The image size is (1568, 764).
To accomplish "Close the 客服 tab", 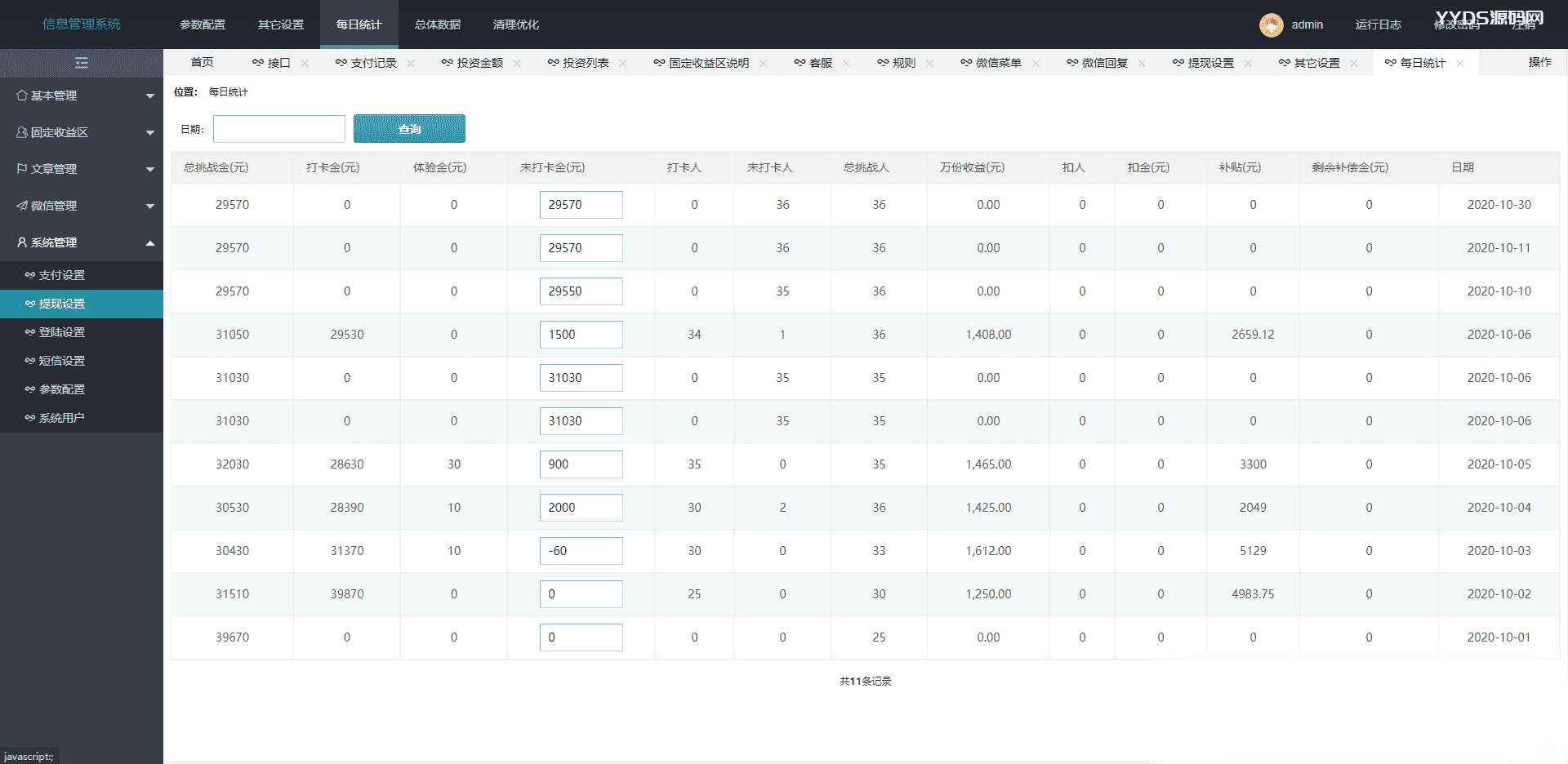I will (847, 64).
